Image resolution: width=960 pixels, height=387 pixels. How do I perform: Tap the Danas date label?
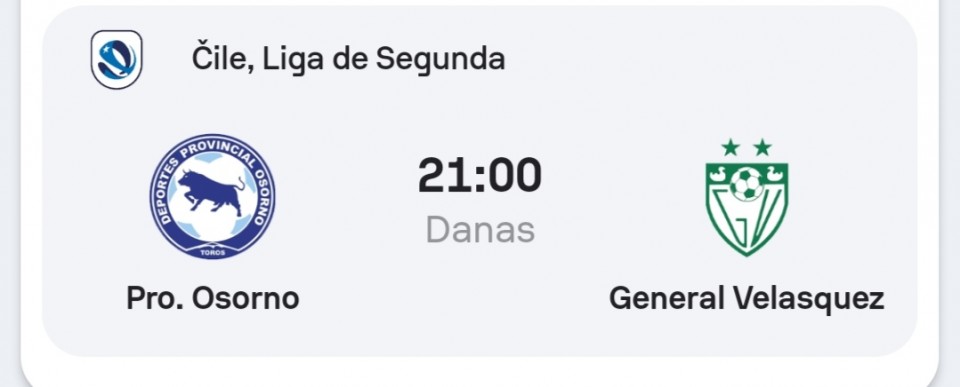pyautogui.click(x=480, y=230)
